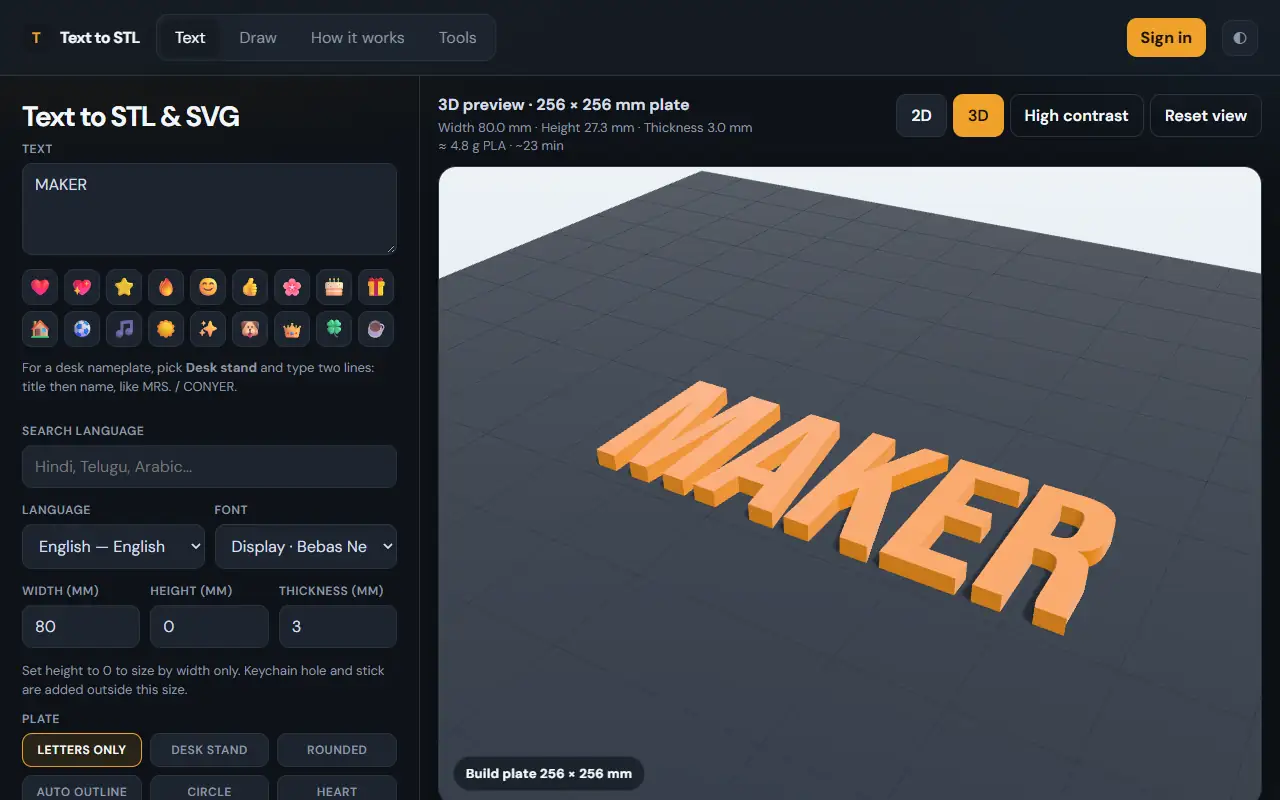Insert the sparkling heart emoji

click(x=82, y=287)
